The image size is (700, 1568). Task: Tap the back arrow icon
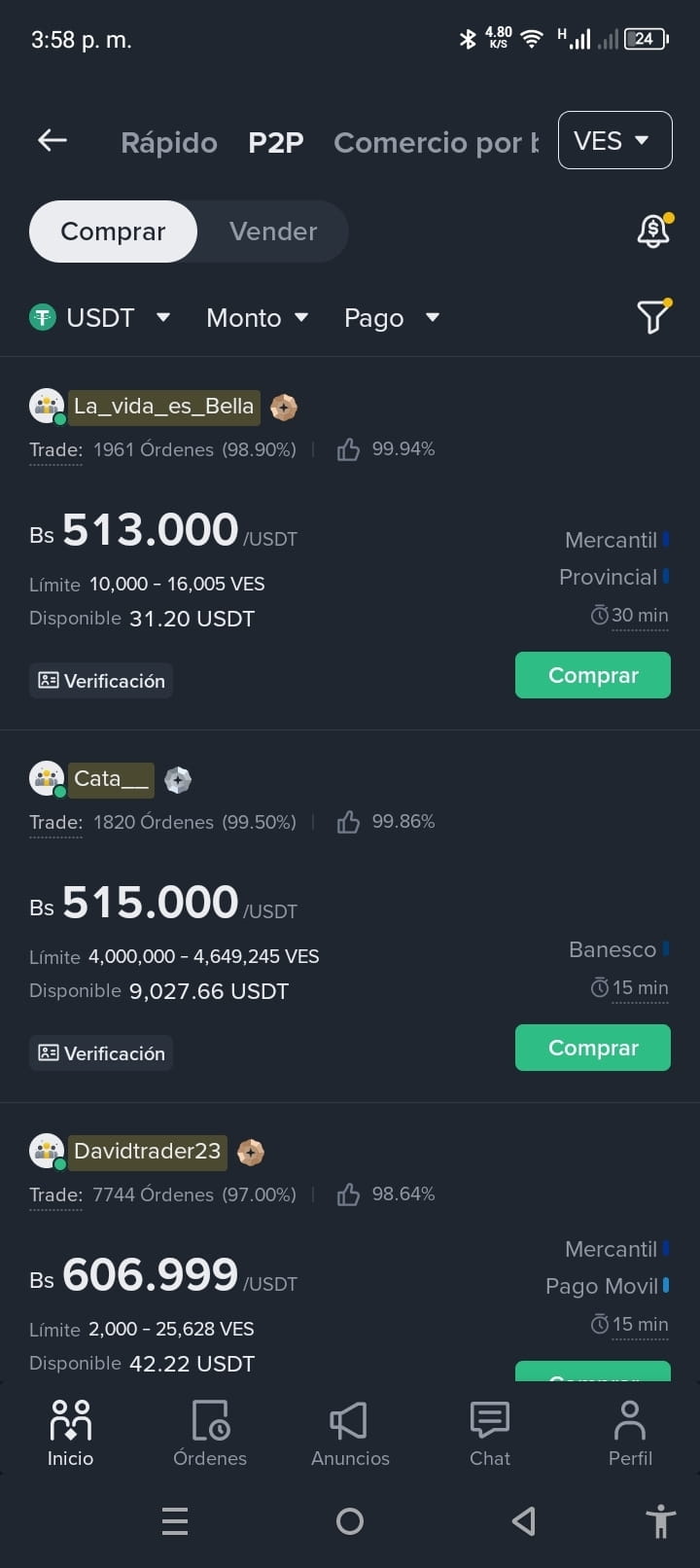coord(52,141)
